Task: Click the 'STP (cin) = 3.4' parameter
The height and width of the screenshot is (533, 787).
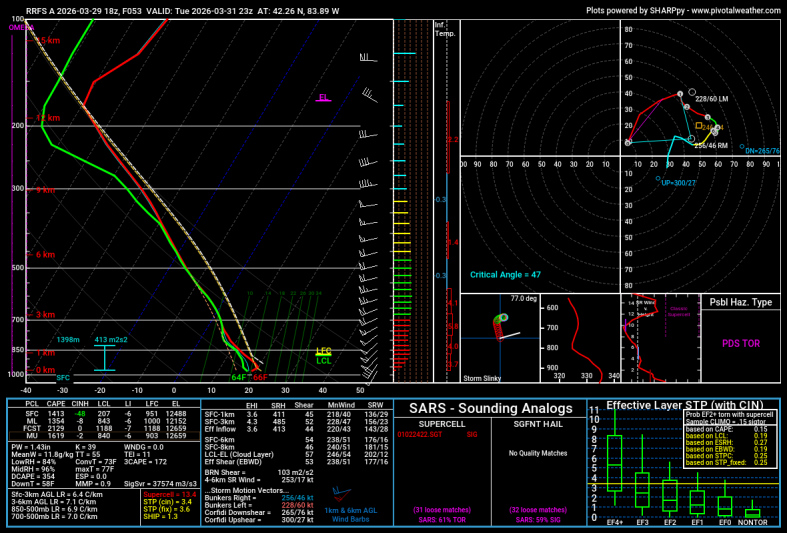Action: pos(168,502)
